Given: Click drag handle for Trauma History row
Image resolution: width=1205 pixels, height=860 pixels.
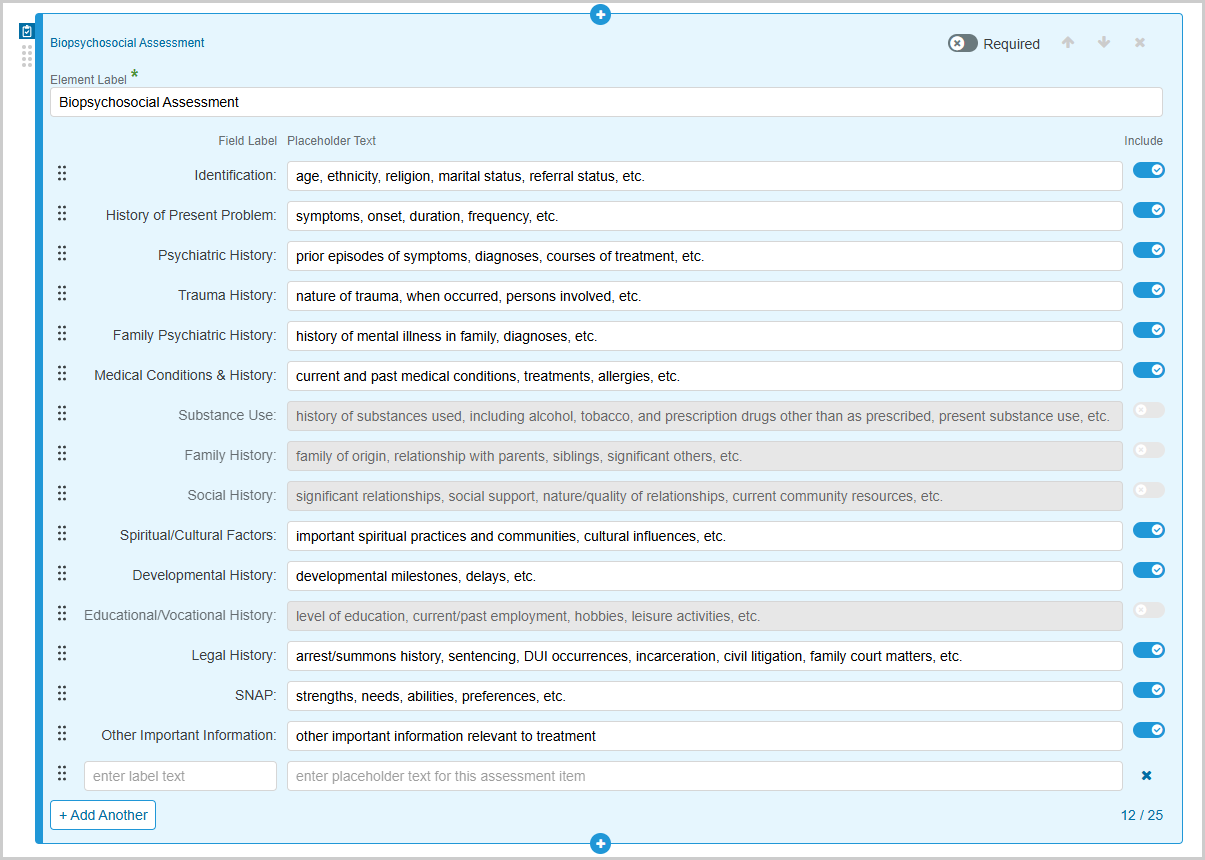Looking at the screenshot, I should coord(62,293).
